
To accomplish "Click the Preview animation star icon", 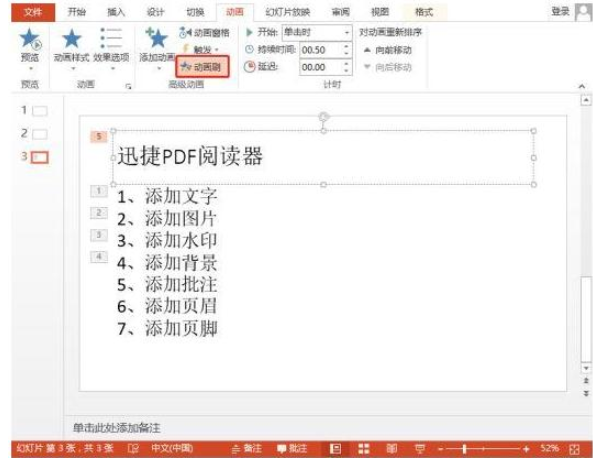I will click(30, 40).
